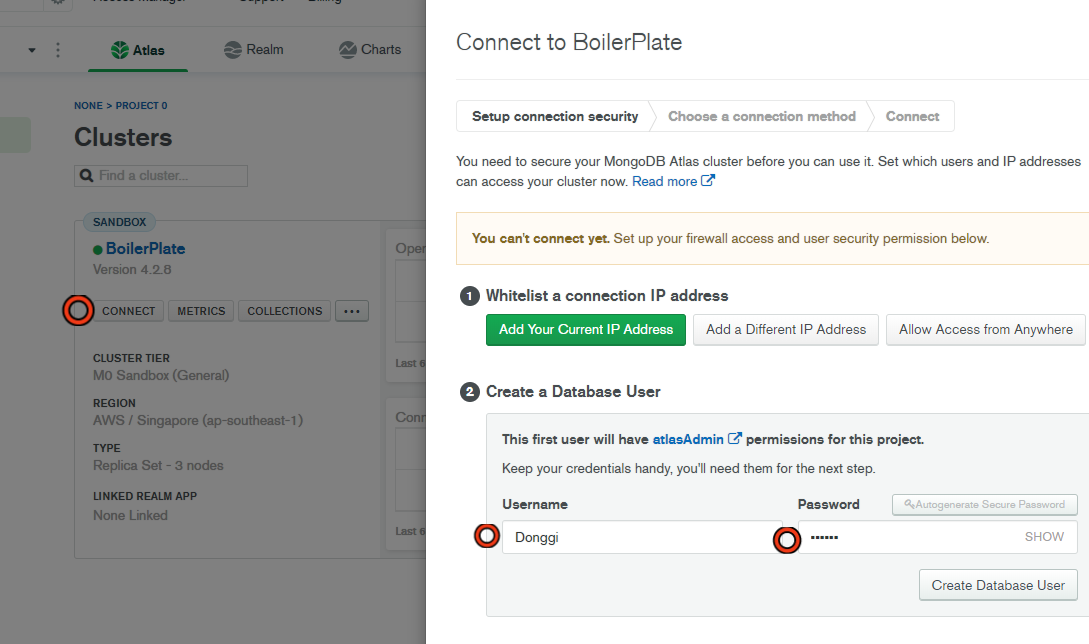Click the Read more external link
This screenshot has width=1089, height=644.
pos(674,182)
